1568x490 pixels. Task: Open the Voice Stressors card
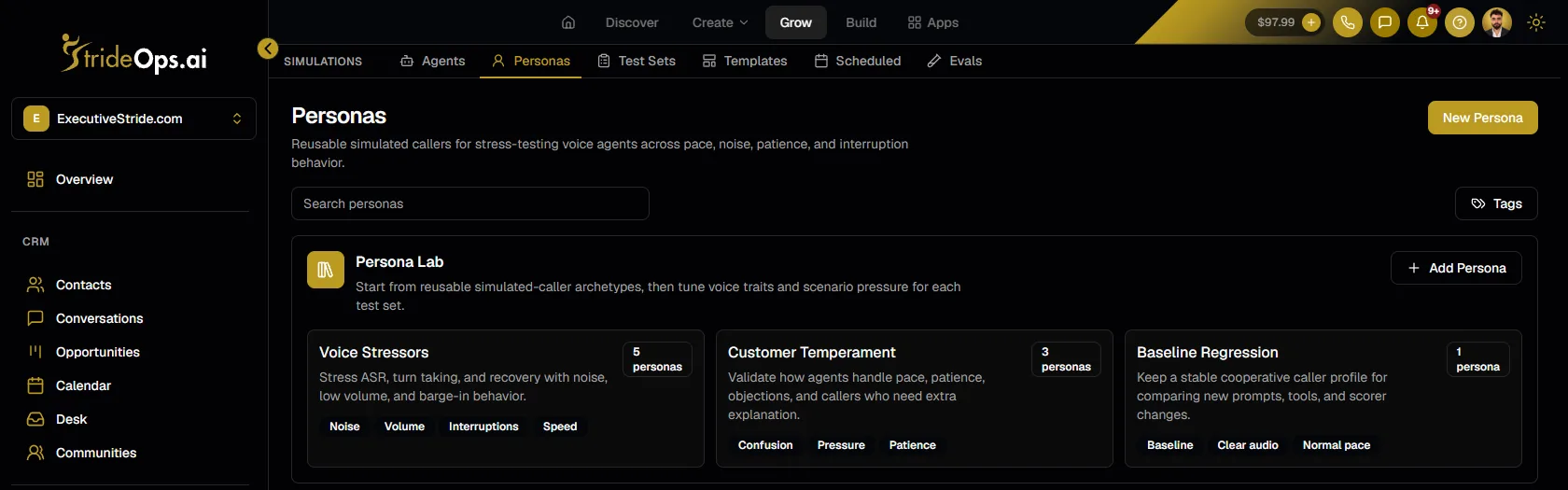pyautogui.click(x=506, y=399)
